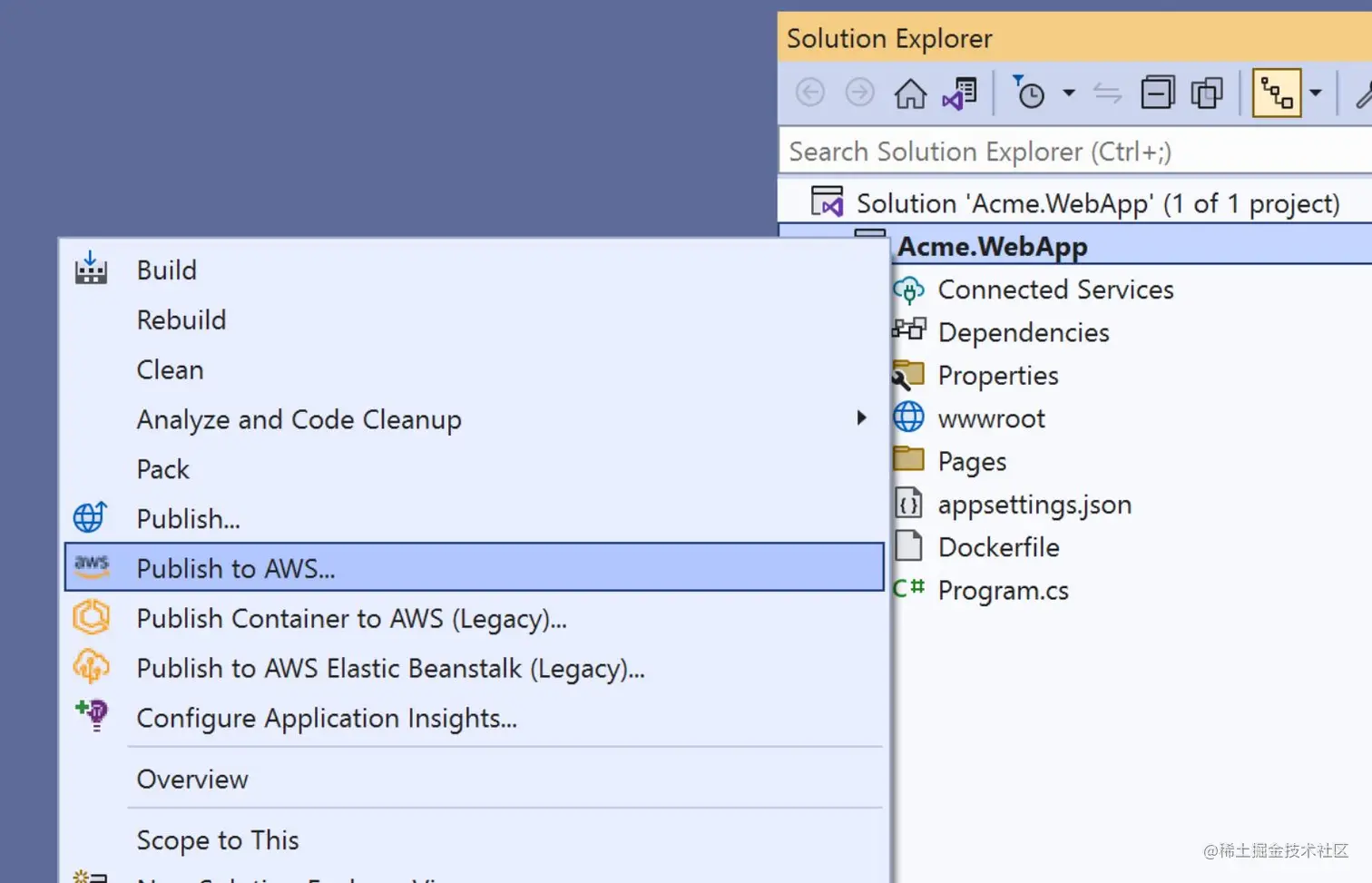Viewport: 1372px width, 883px height.
Task: Open the Solution Explorer view selector dropdown
Action: tap(1317, 92)
